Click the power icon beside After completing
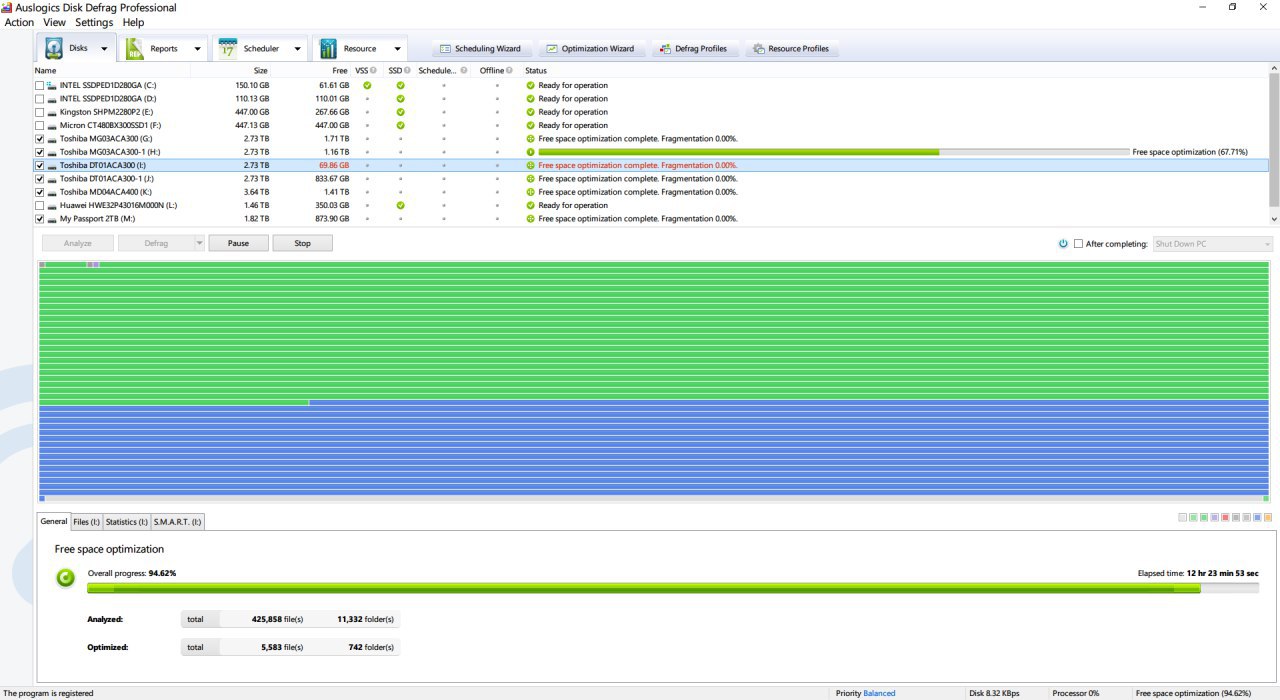Image resolution: width=1280 pixels, height=700 pixels. 1063,243
